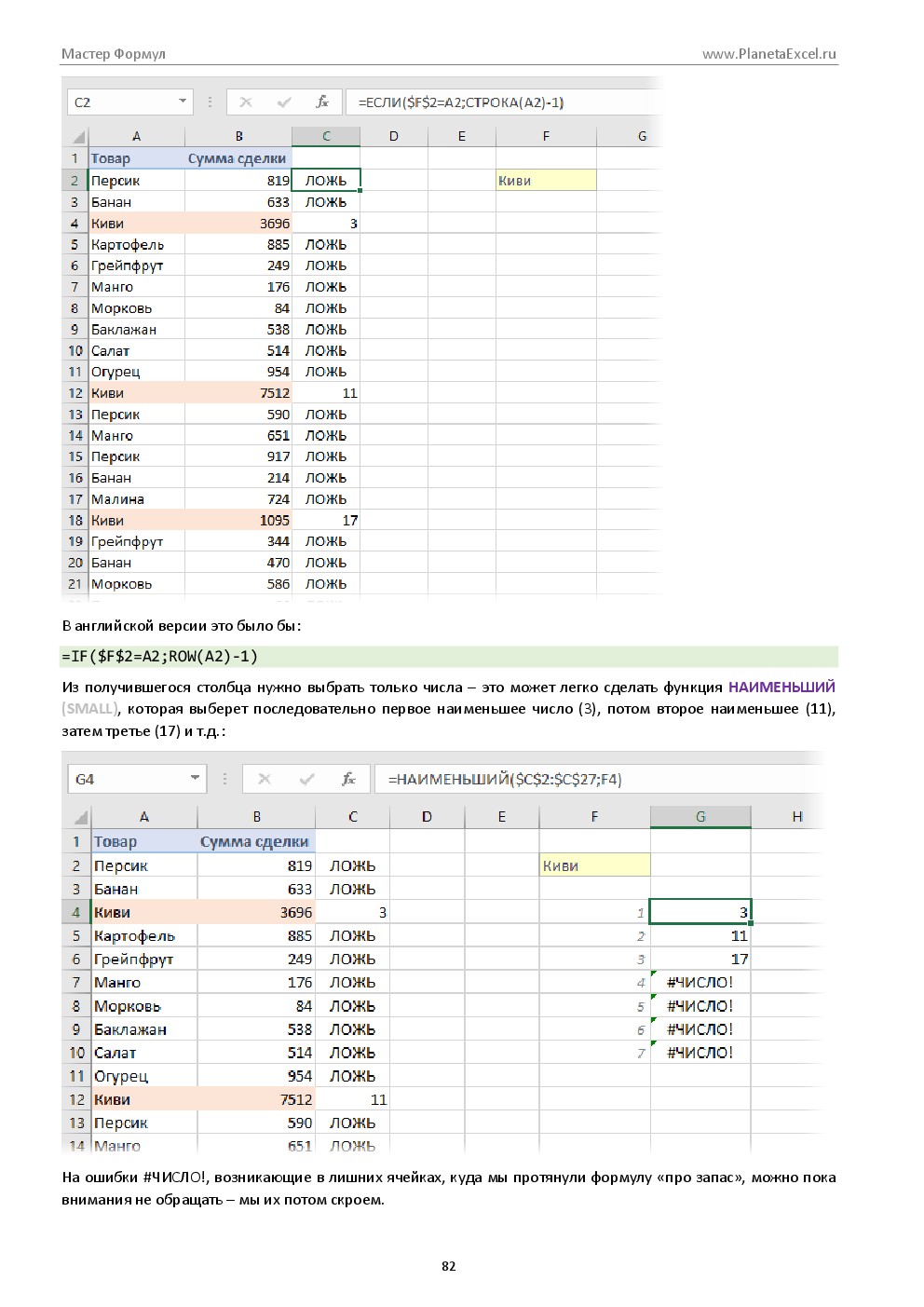Open insert function fx in upper formula bar

[x=321, y=102]
